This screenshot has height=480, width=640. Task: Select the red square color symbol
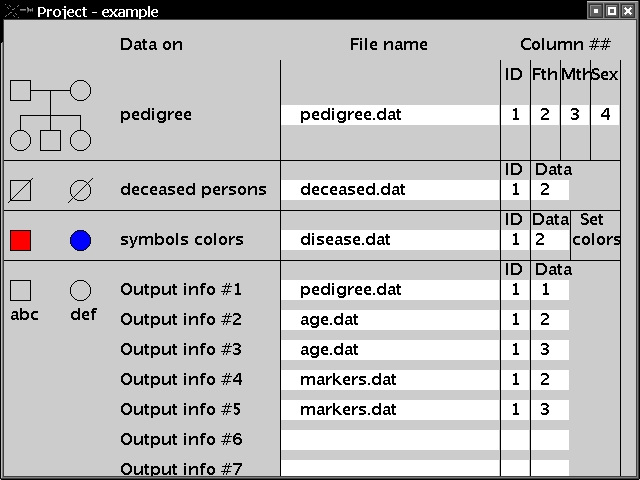coord(20,240)
